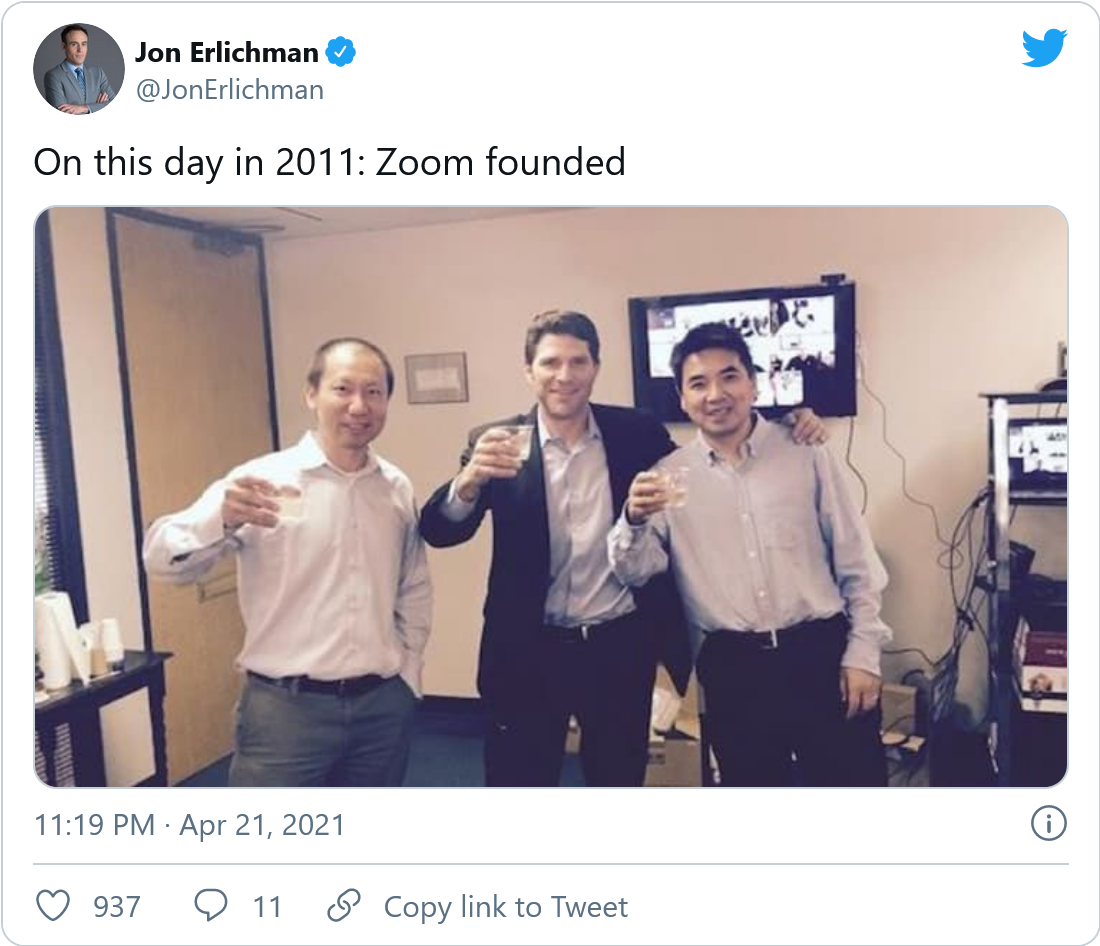This screenshot has height=946, width=1100.
Task: Open the tweet info icon
Action: (x=1048, y=824)
